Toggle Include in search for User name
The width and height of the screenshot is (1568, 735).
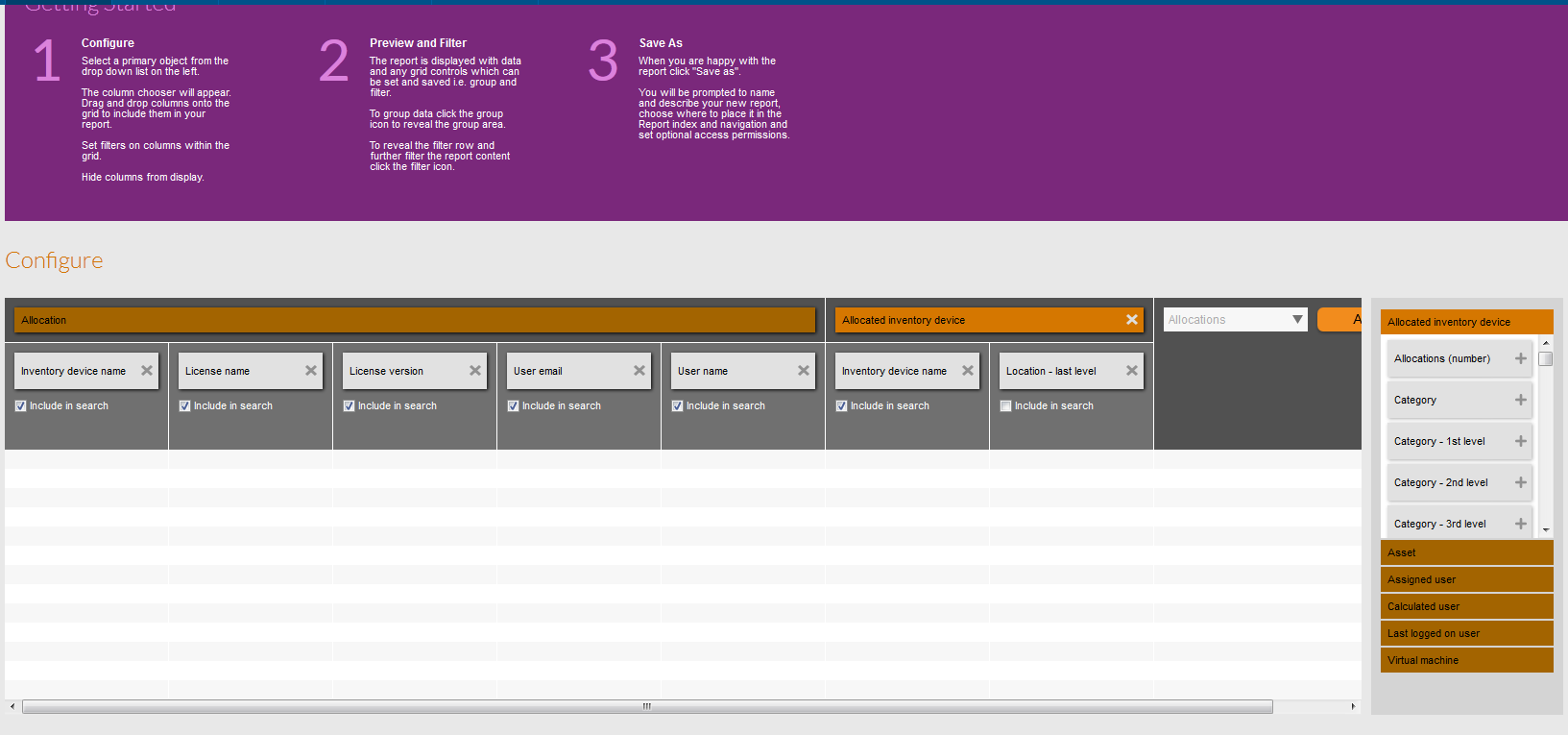[678, 406]
